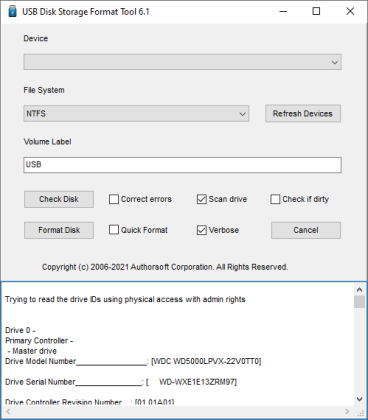Enable the Quick Format checkbox
The height and width of the screenshot is (420, 368).
(114, 230)
